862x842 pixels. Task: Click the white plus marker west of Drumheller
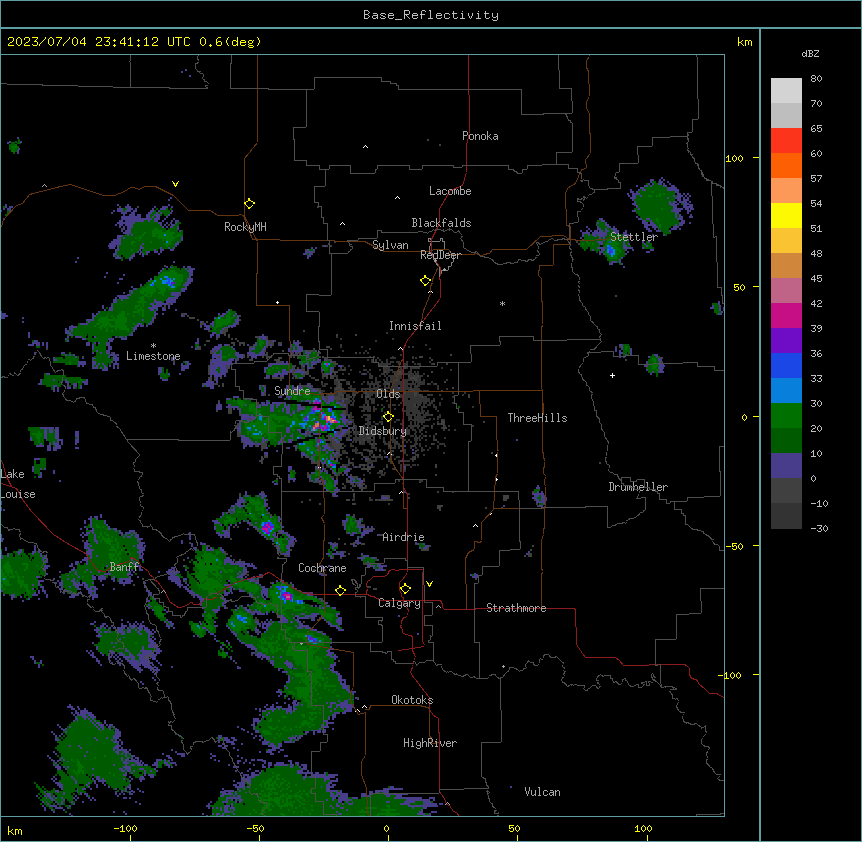point(612,375)
